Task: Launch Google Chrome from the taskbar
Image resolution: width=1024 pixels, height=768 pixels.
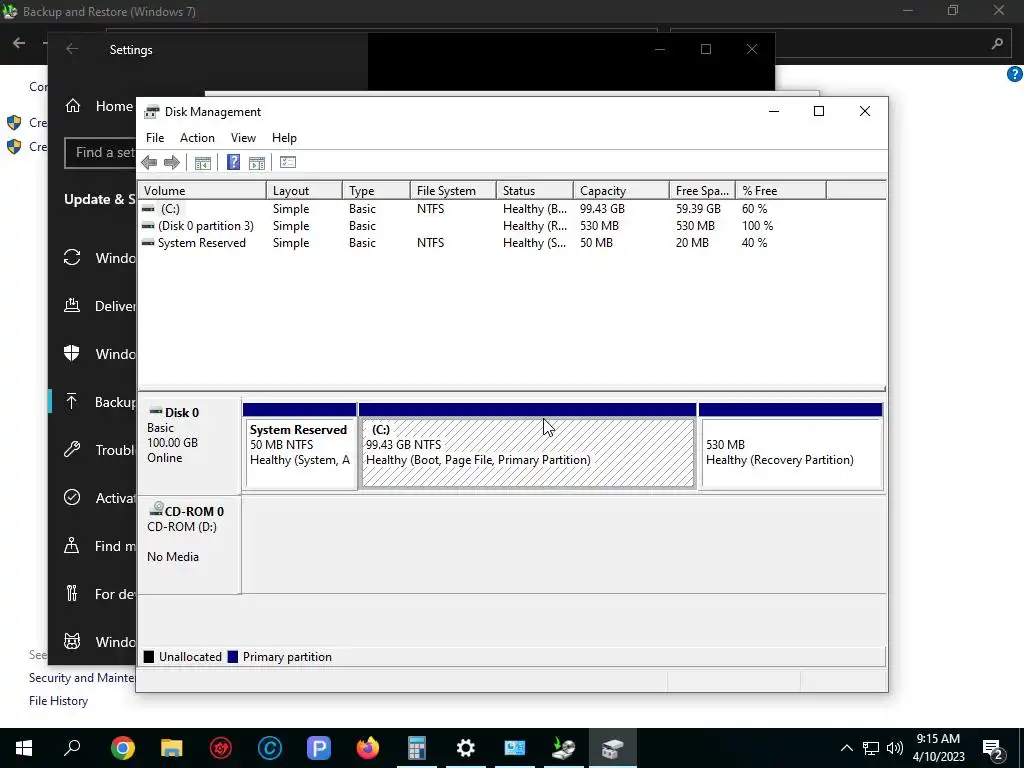Action: pos(122,748)
